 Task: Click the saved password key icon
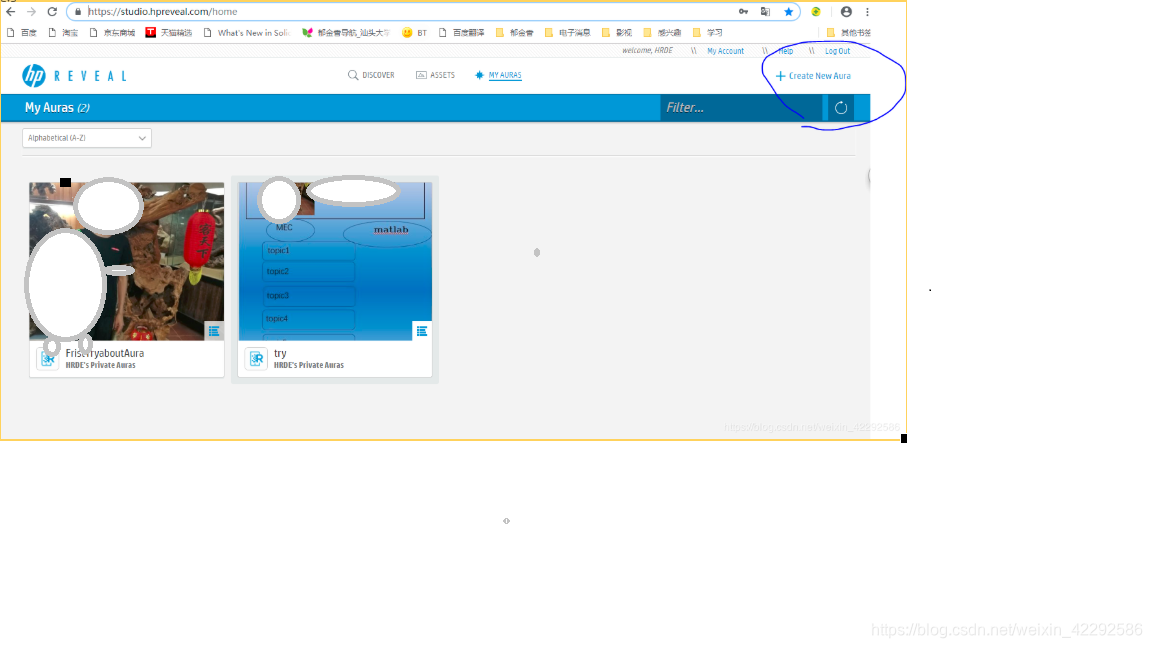point(744,12)
